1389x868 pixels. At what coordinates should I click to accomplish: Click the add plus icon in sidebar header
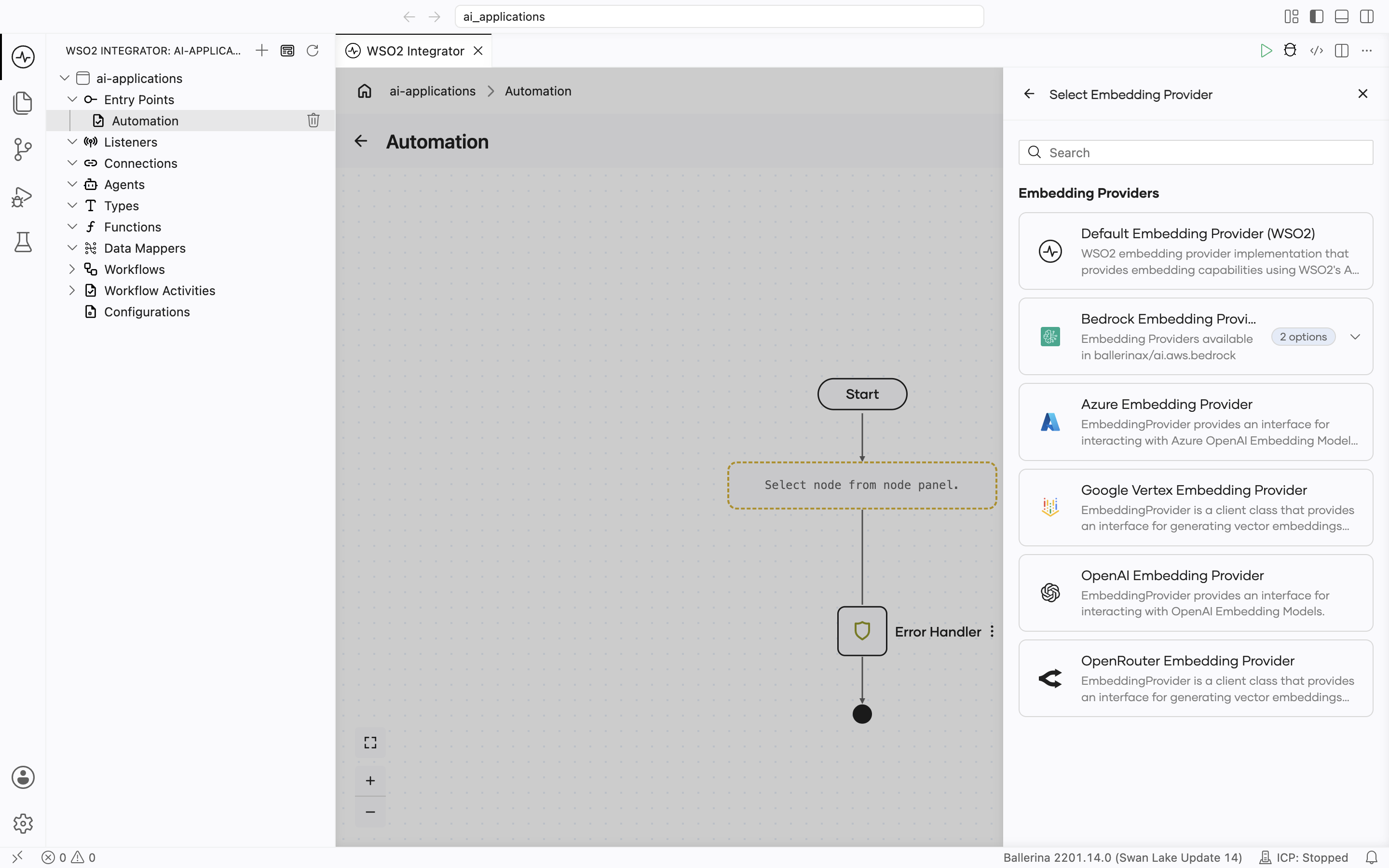point(262,51)
